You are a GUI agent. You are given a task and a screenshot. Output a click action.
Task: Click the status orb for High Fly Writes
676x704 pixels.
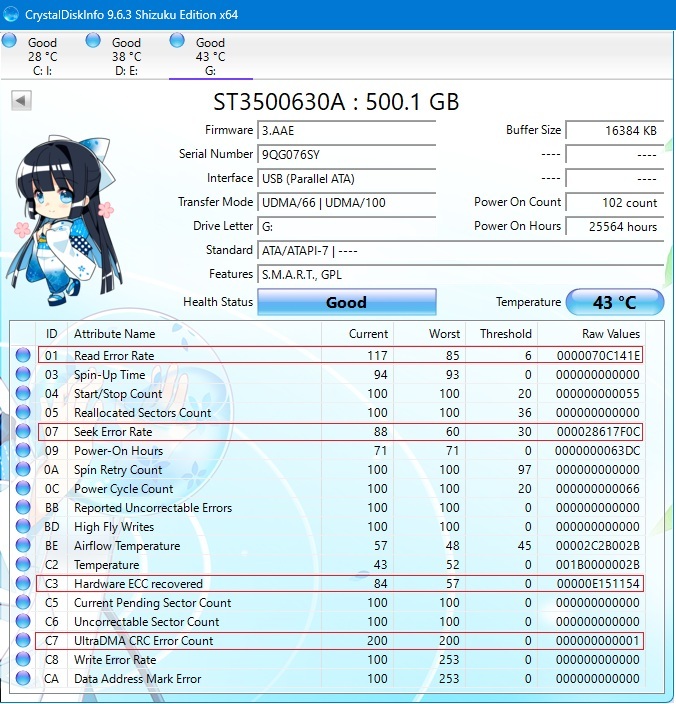point(23,526)
